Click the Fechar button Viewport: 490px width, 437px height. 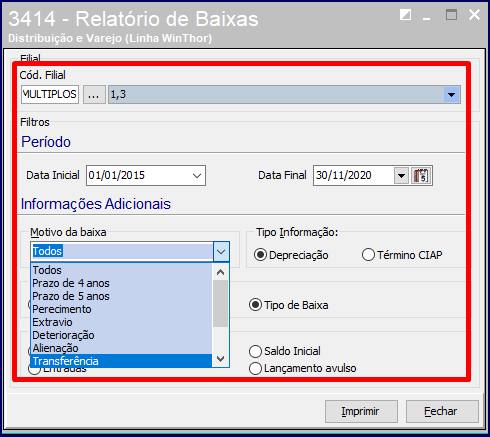tap(442, 411)
